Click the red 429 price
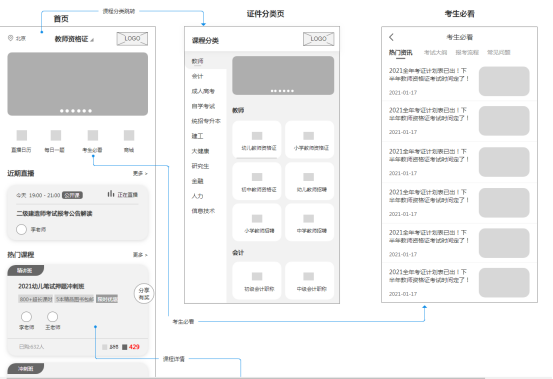The image size is (553, 379). [134, 347]
